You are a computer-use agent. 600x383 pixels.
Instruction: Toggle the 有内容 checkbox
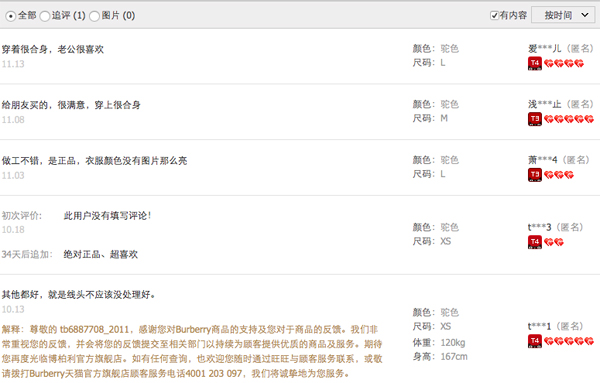[494, 16]
